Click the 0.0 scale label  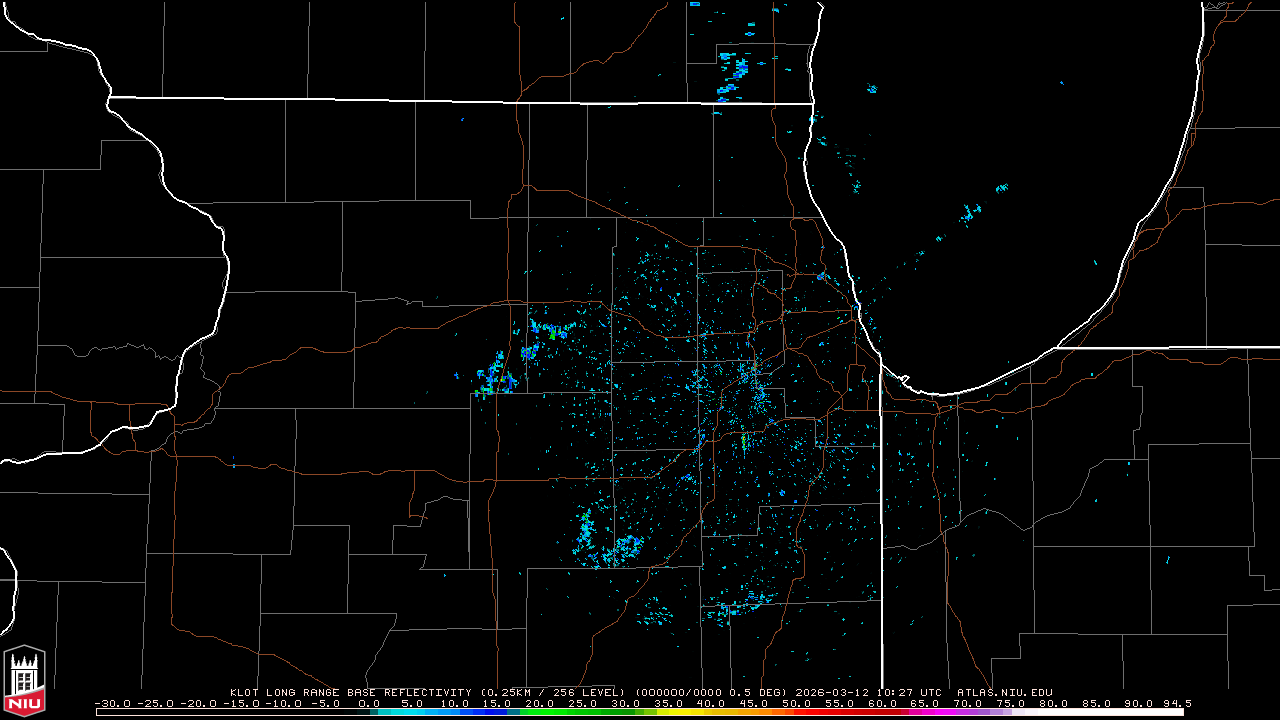[369, 703]
